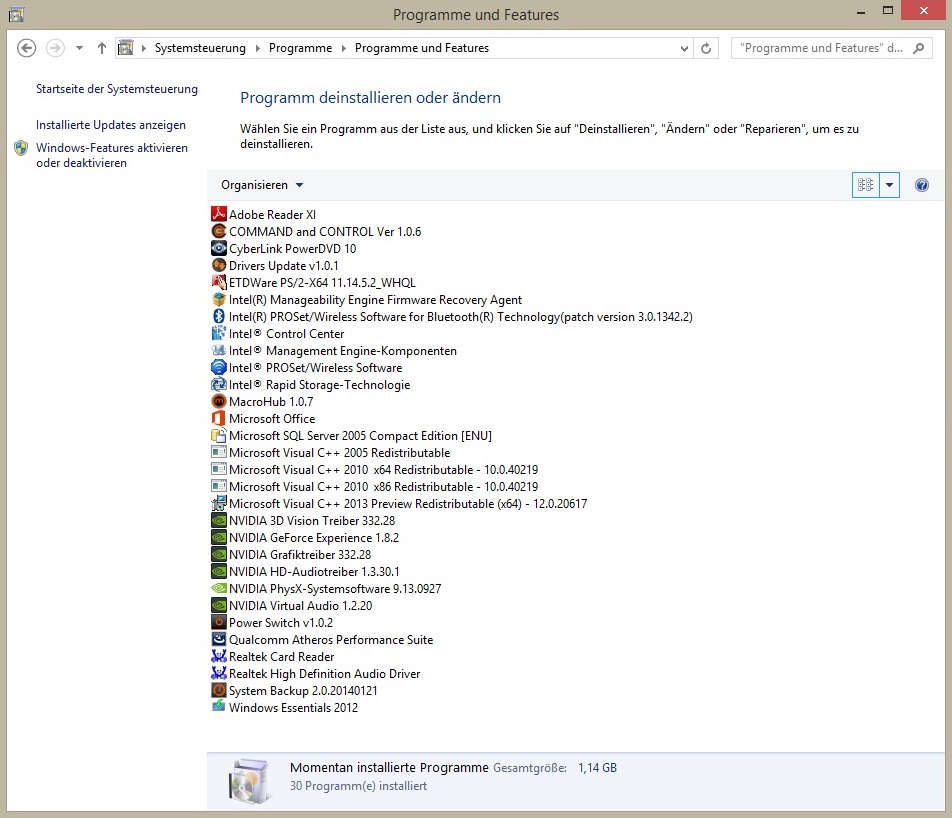Click the CyberLink PowerDVD 10 icon
Screen dimensions: 952x818
219,248
